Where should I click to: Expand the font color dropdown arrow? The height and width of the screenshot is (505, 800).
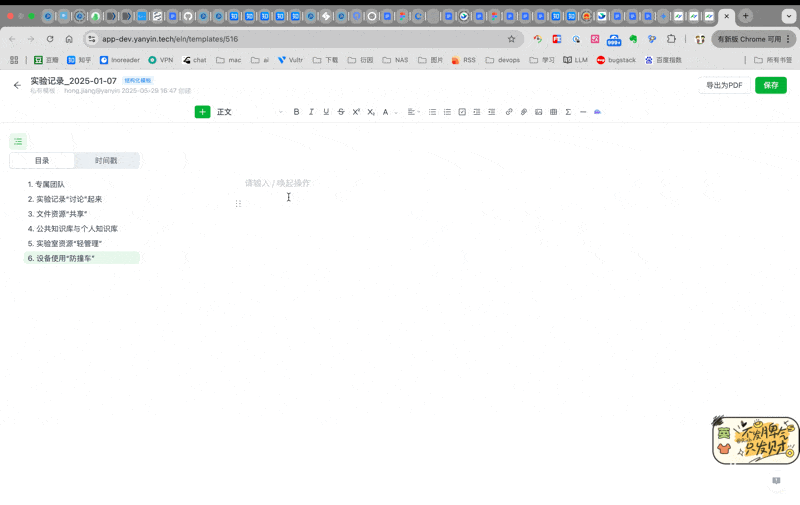coord(396,112)
